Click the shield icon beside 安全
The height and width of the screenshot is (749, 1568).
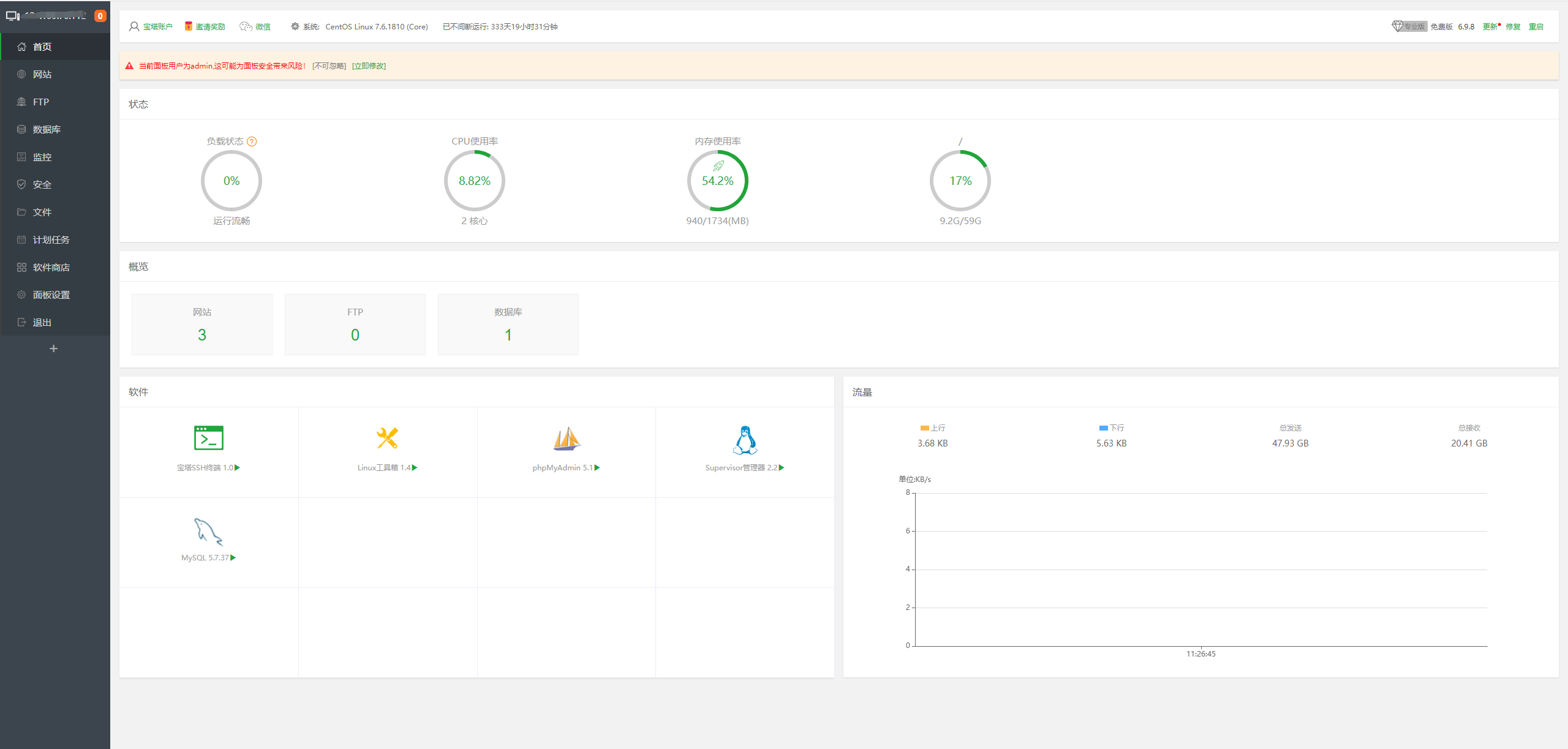(x=21, y=184)
